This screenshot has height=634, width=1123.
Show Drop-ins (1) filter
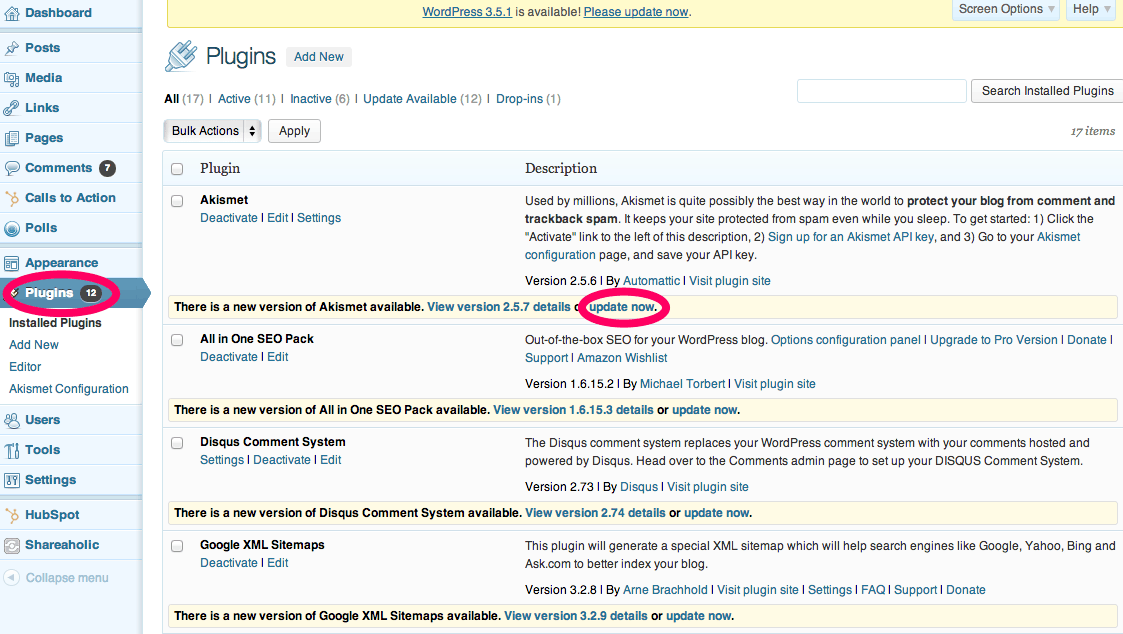click(x=528, y=99)
